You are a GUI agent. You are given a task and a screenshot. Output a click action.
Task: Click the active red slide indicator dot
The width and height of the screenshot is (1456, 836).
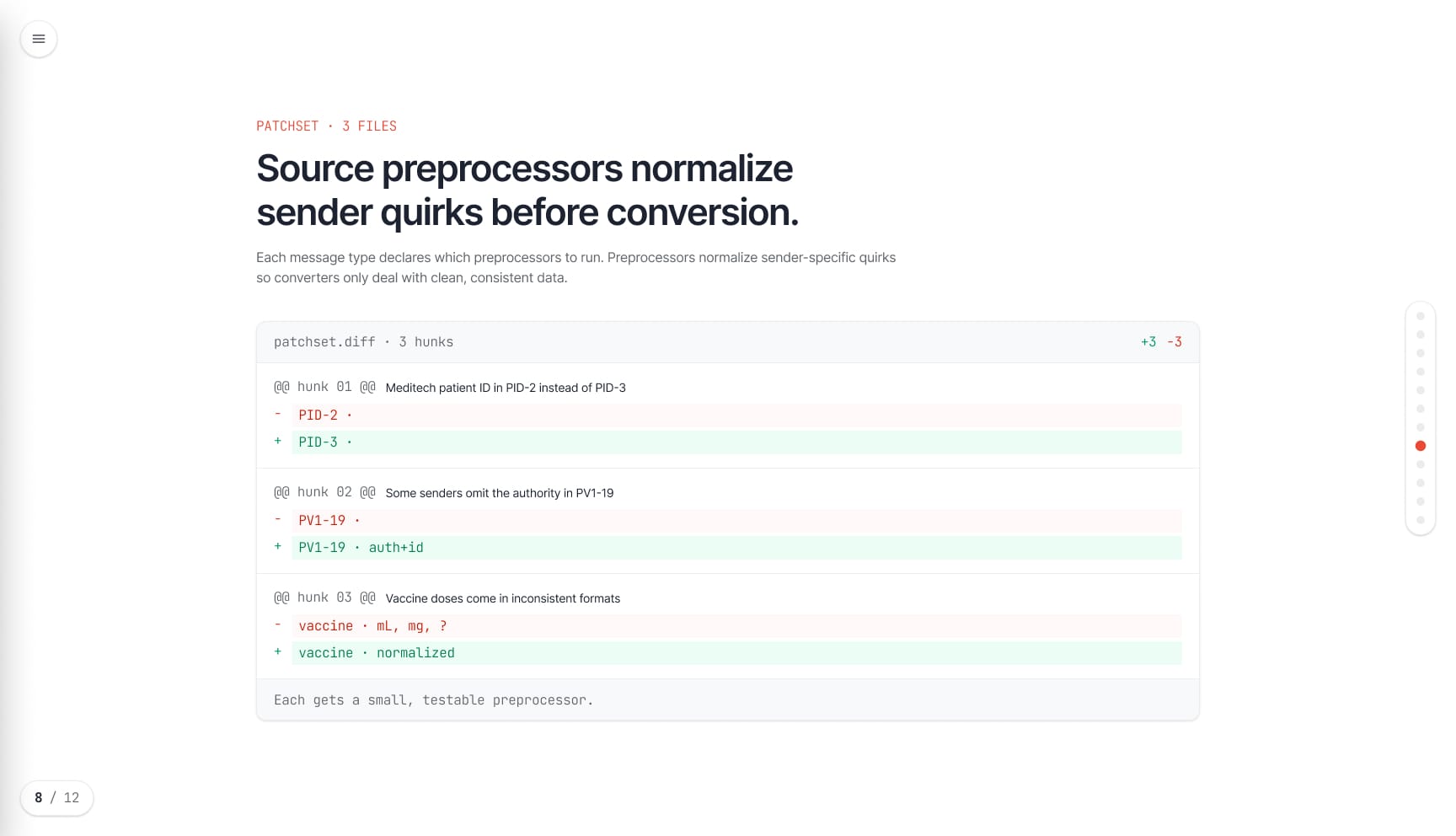(x=1421, y=446)
